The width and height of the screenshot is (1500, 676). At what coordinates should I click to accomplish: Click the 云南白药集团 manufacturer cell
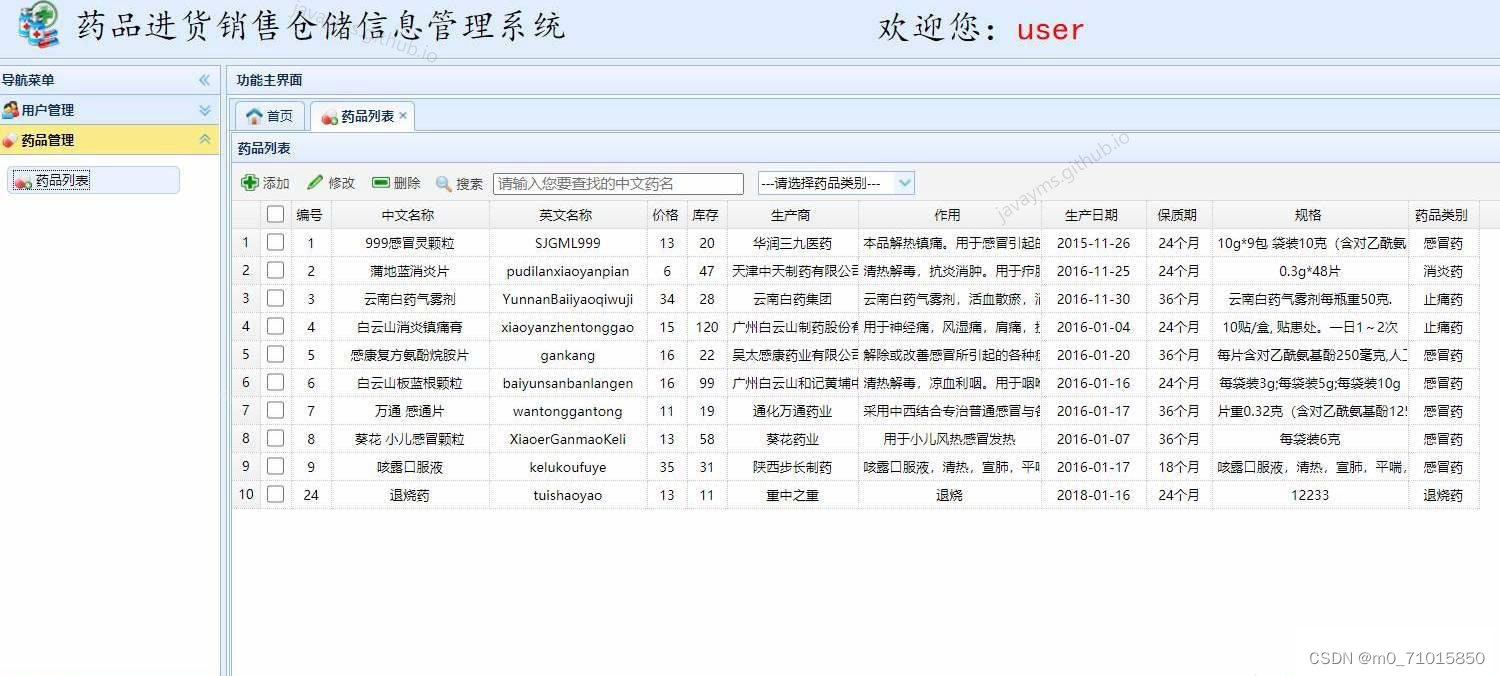coord(792,299)
